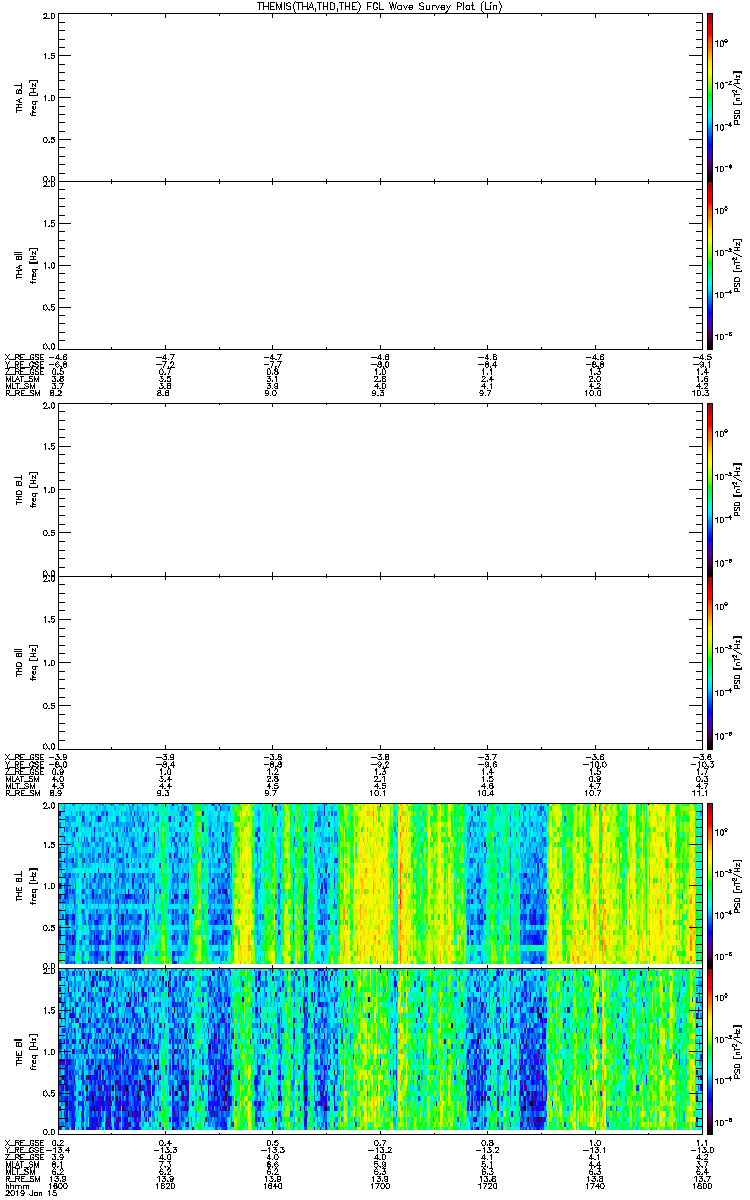Click the empty THA B-perpendicular spectrogram panel
This screenshot has height=1200, width=750.
tap(379, 96)
